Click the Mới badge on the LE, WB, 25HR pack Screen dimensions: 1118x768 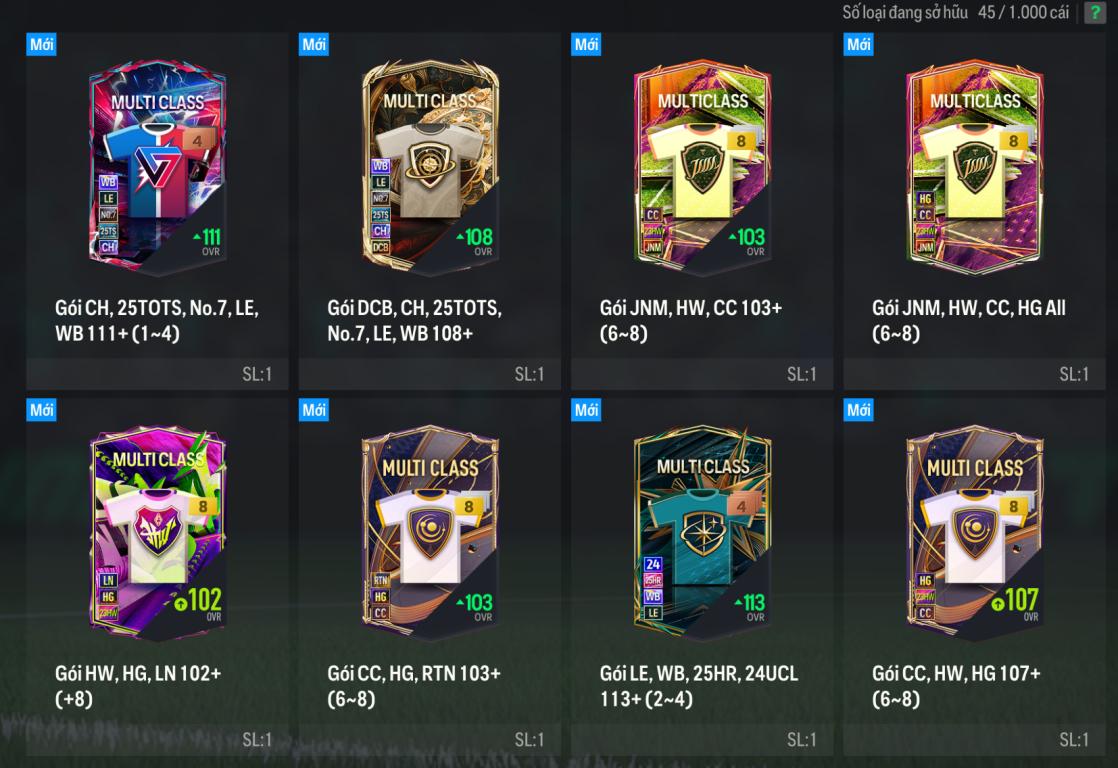point(586,410)
